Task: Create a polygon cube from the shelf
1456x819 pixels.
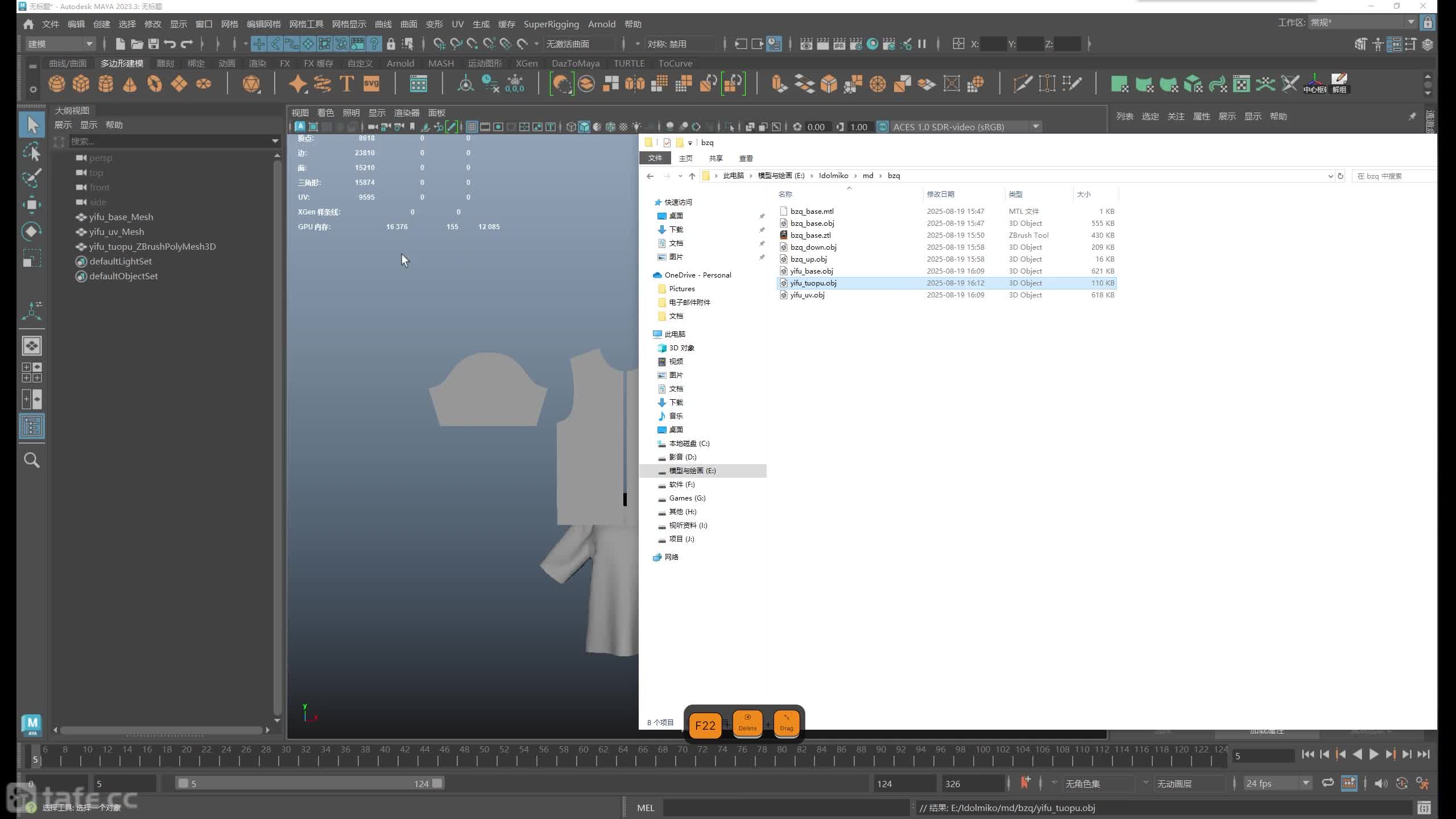Action: pos(81,84)
